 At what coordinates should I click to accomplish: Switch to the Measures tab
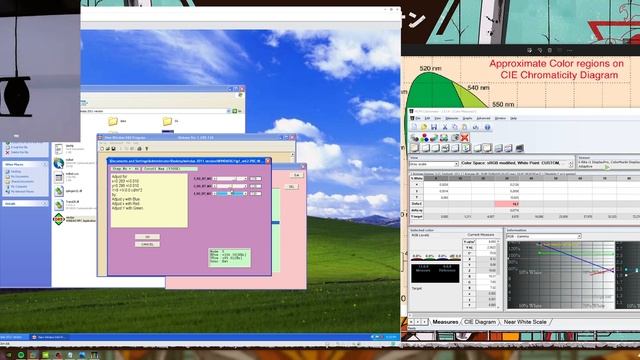[445, 322]
